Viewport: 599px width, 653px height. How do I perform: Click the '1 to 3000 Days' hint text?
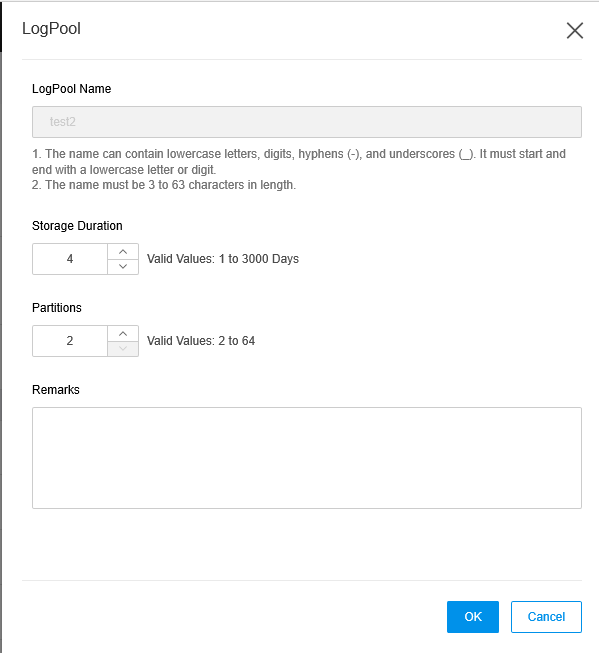coord(259,259)
